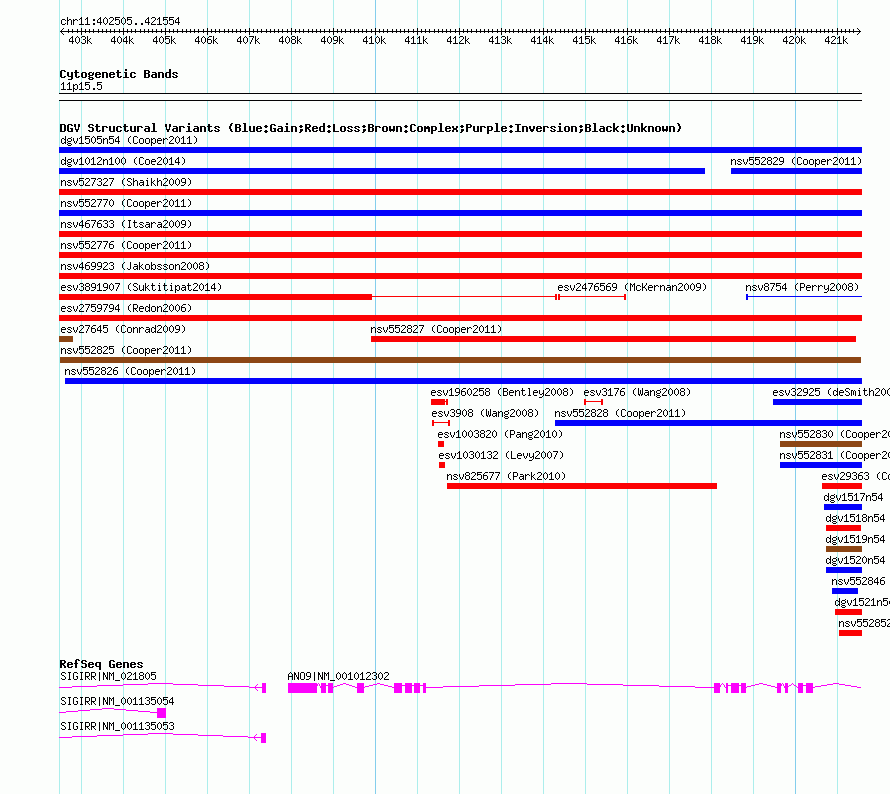Select esv3891907 (Suktitipat2014) variant label
The width and height of the screenshot is (890, 794).
click(x=141, y=287)
